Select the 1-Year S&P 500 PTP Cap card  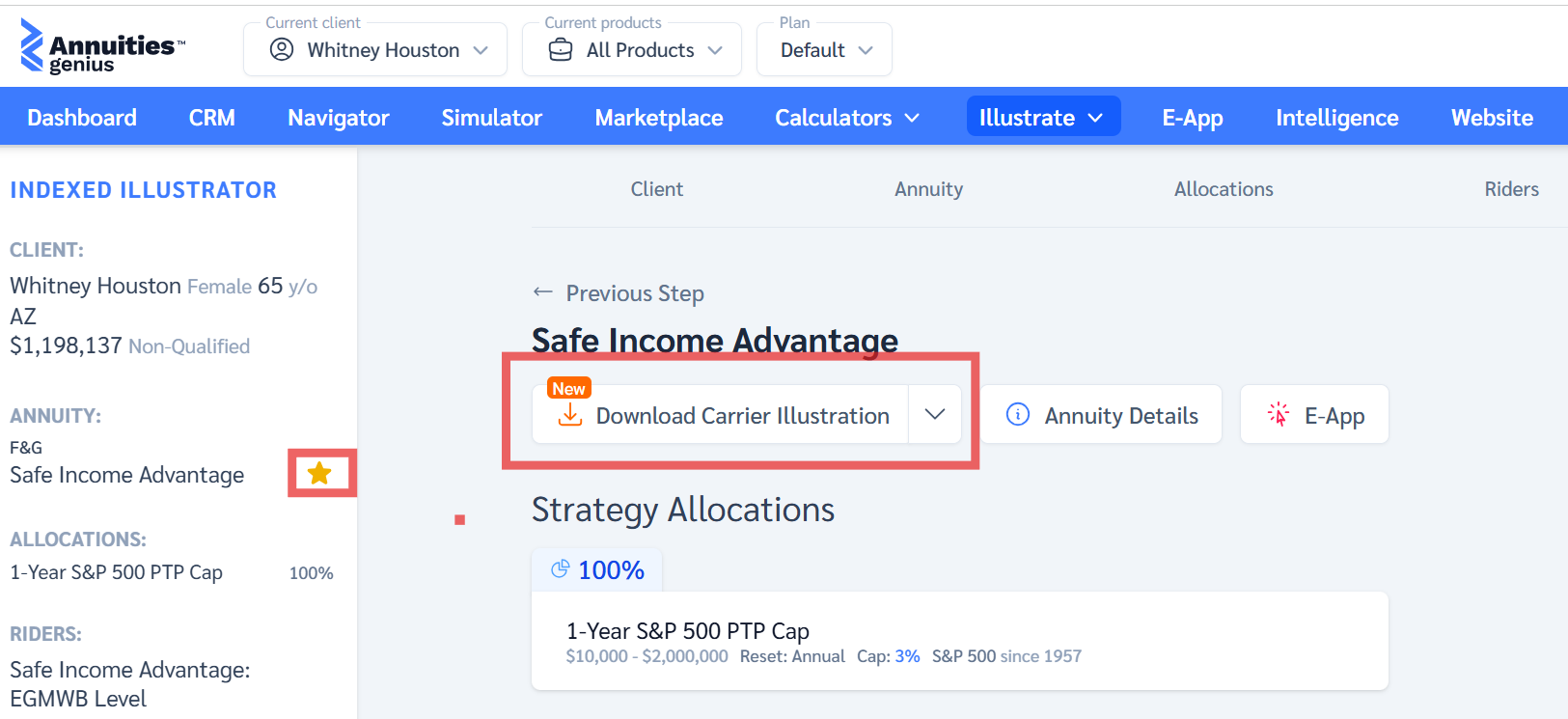click(x=959, y=640)
